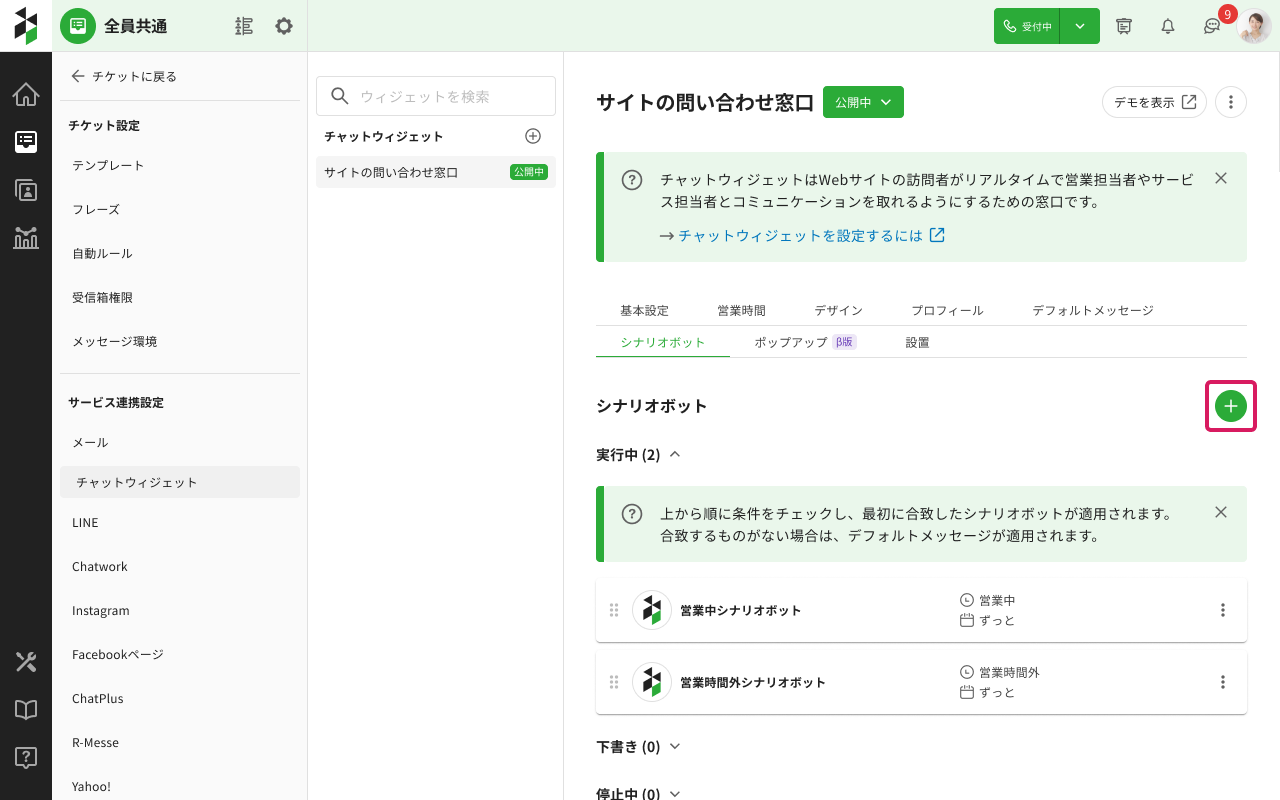Click the tools wrench icon in sidebar
Viewport: 1280px width, 800px height.
click(x=26, y=662)
